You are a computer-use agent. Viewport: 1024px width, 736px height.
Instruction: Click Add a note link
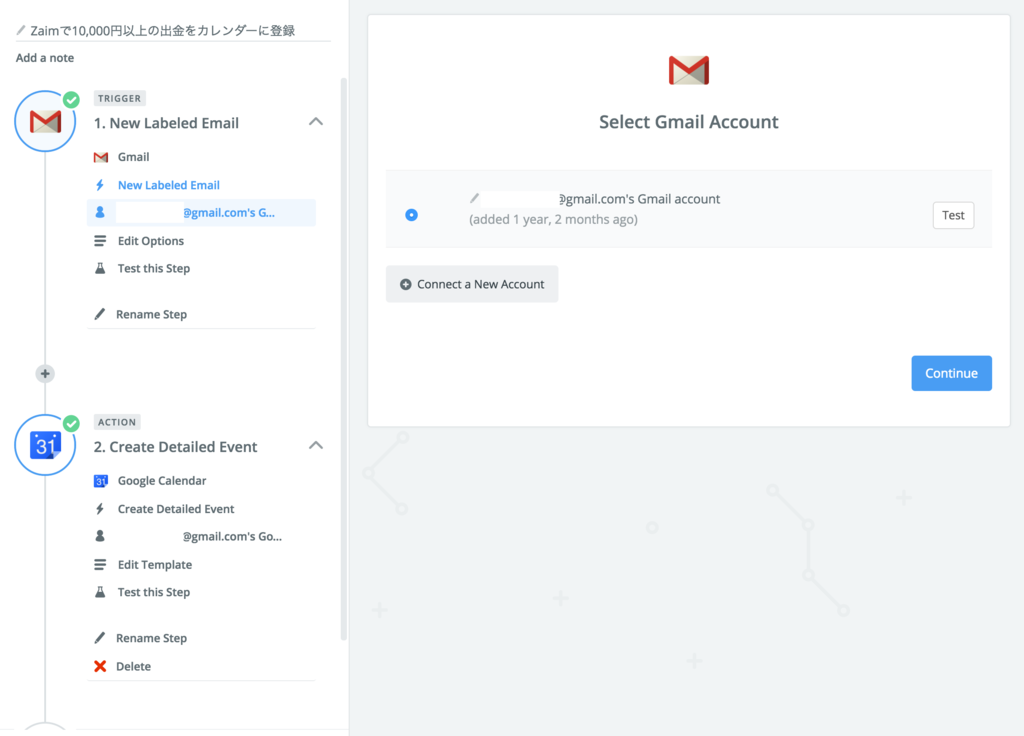45,57
